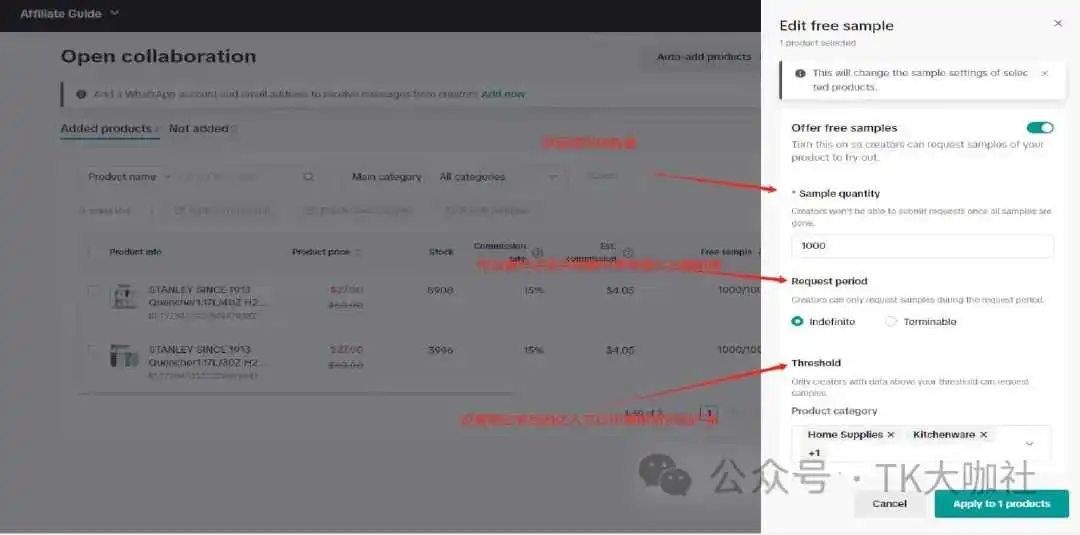Tick the checkbox for the 40oz Stanley row
This screenshot has width=1080, height=535.
pyautogui.click(x=92, y=291)
